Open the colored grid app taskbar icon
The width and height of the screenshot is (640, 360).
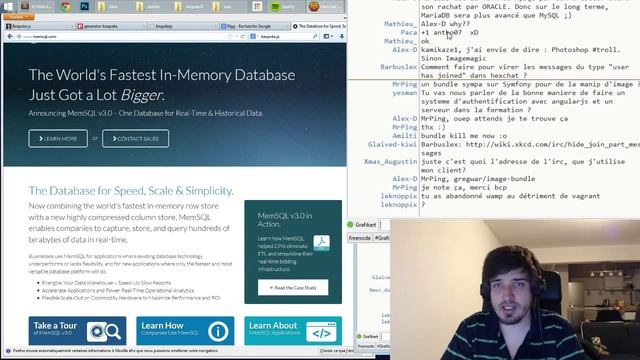(257, 6)
